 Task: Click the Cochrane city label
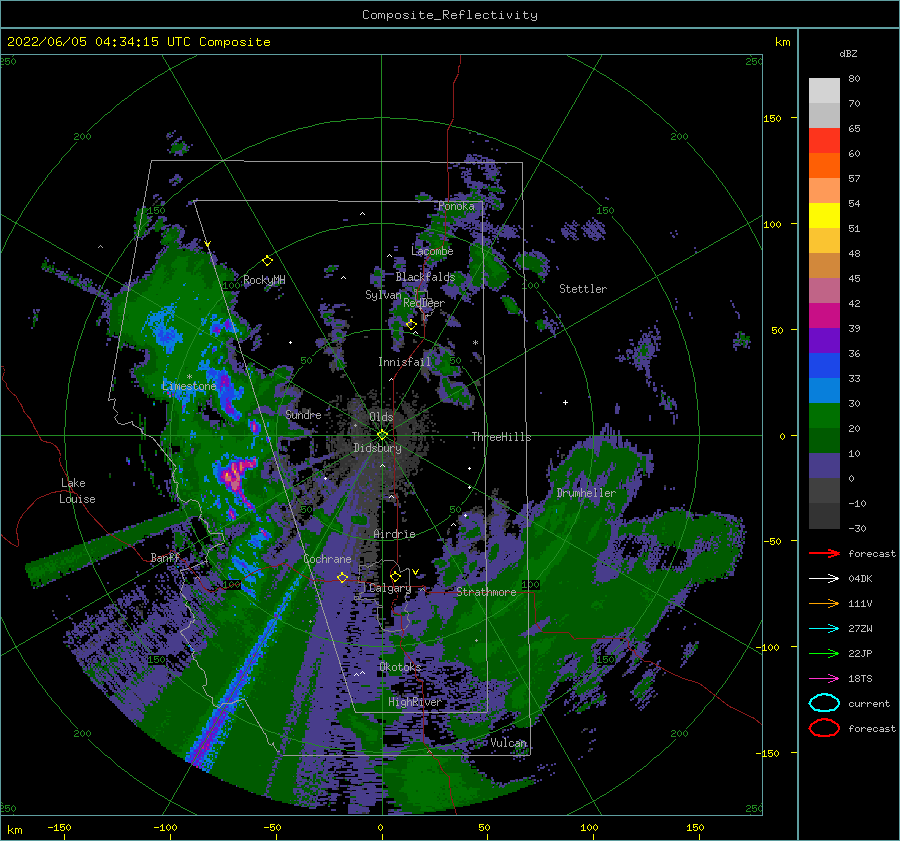[327, 559]
